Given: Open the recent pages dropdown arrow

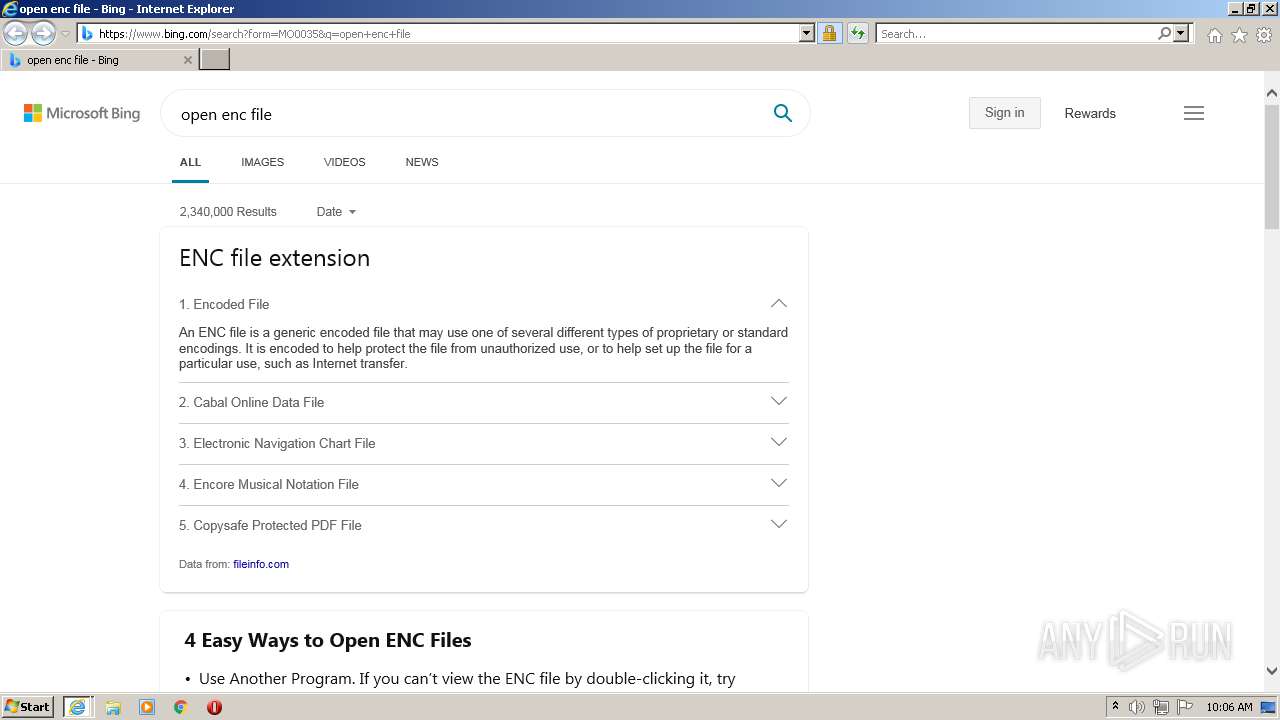Looking at the screenshot, I should click(65, 34).
